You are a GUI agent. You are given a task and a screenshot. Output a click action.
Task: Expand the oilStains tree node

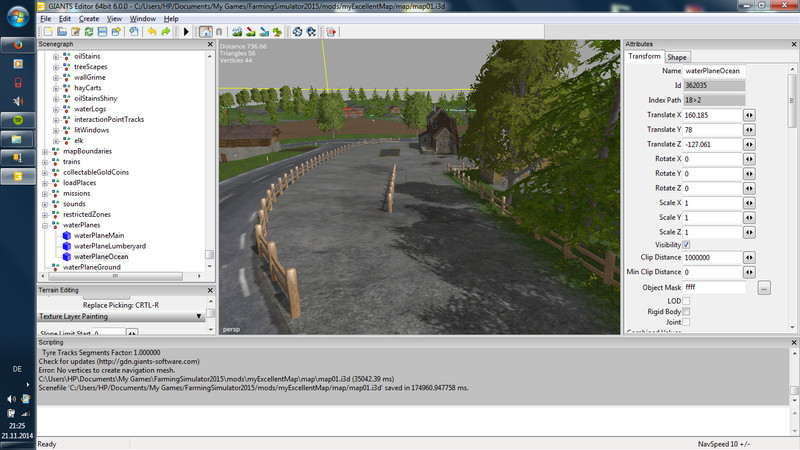[56, 57]
